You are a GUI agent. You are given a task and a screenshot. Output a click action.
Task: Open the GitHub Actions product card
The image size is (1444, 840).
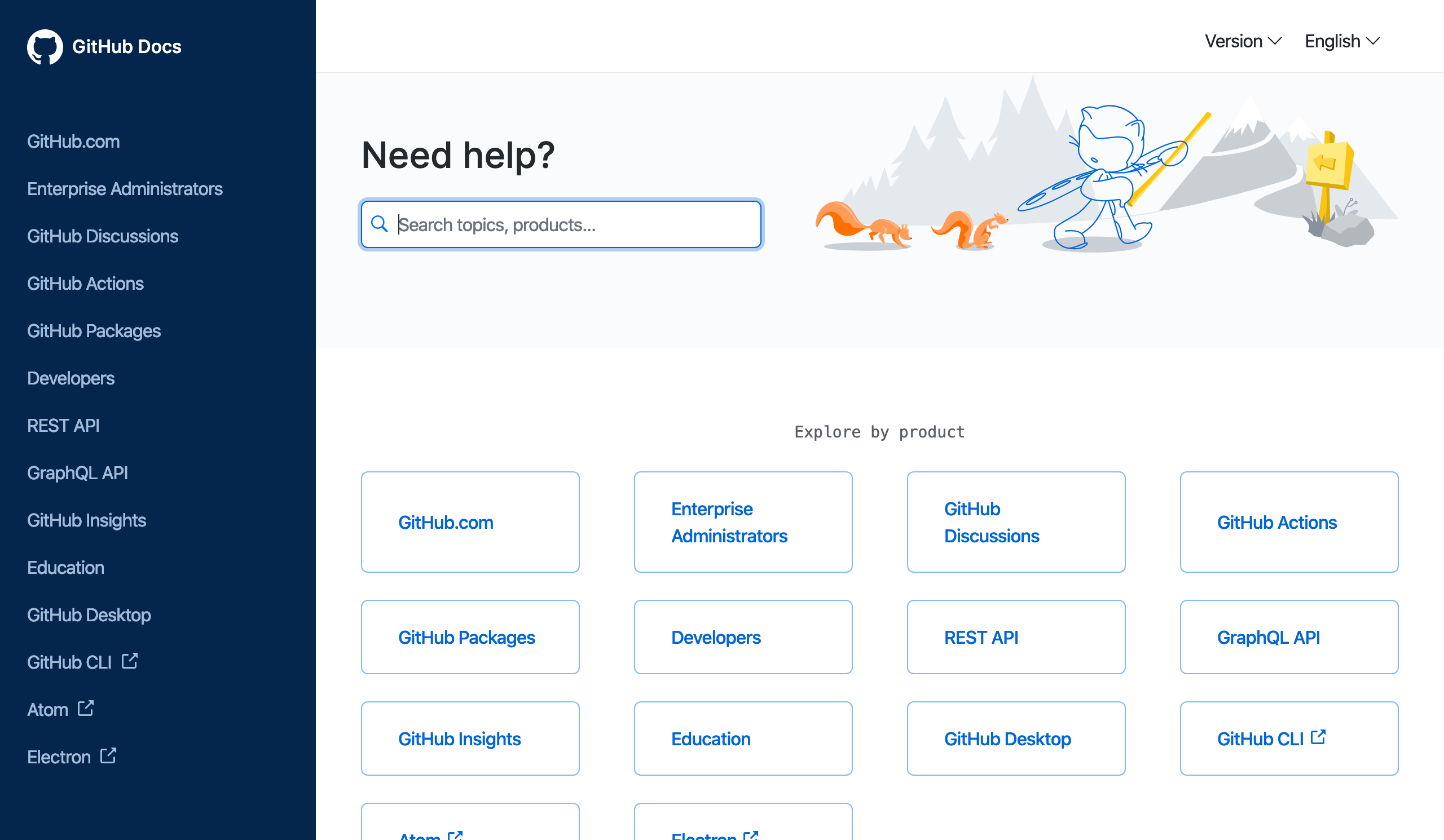point(1289,522)
